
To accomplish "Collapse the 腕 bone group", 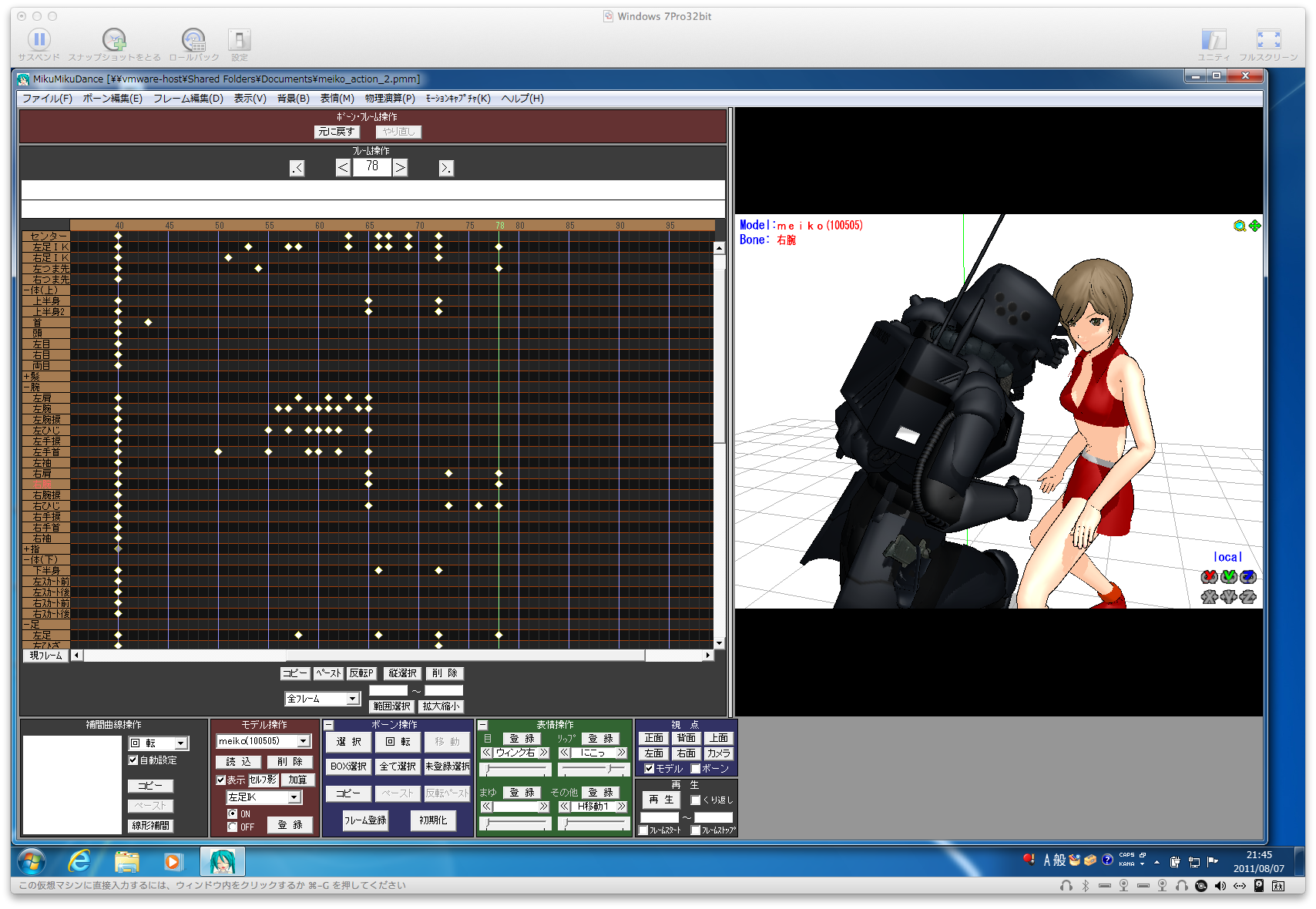I will pos(26,387).
